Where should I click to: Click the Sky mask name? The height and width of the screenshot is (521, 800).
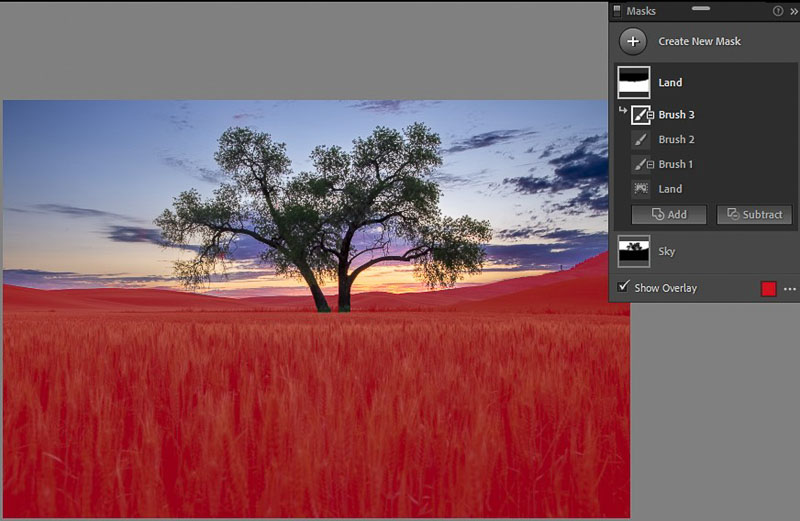(667, 252)
